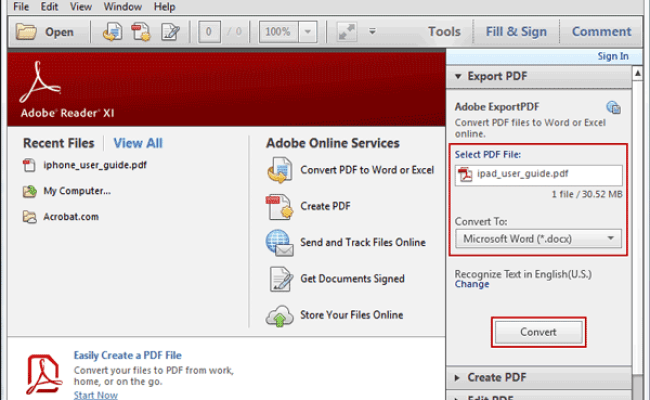
Task: Open My Computer... entry
Action: click(77, 191)
